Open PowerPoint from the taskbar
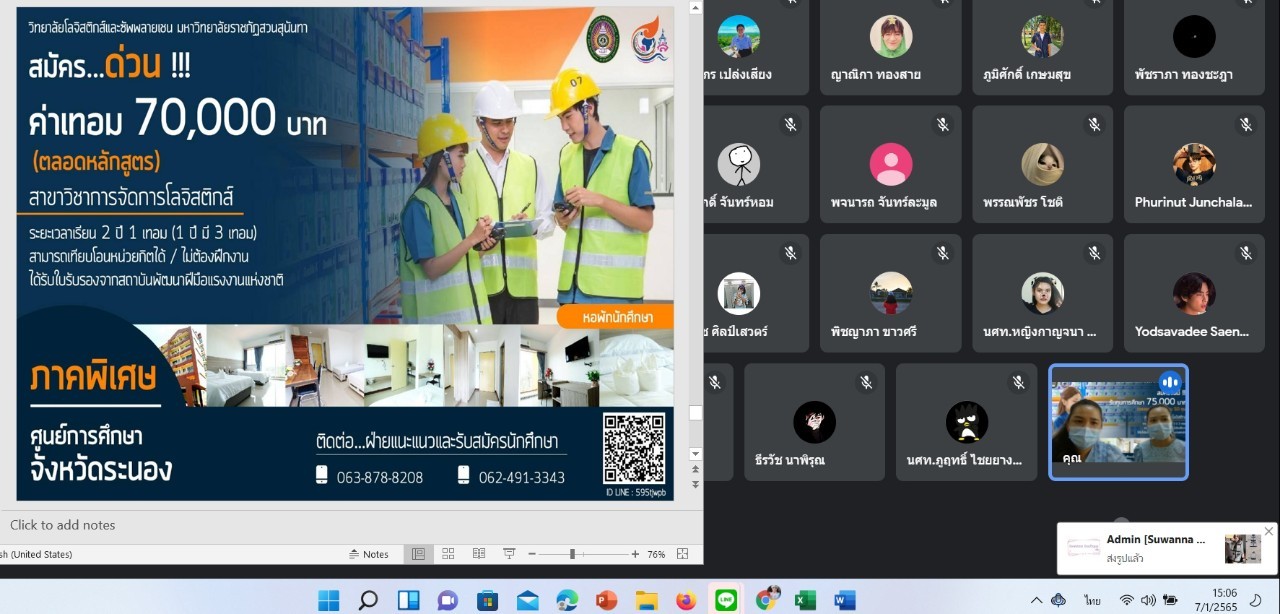The height and width of the screenshot is (614, 1280). (606, 600)
